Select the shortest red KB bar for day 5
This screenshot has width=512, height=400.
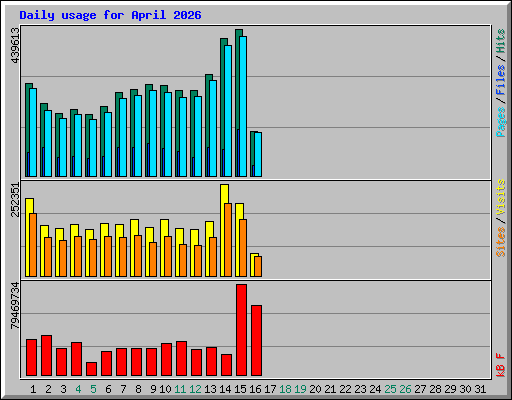coord(91,369)
